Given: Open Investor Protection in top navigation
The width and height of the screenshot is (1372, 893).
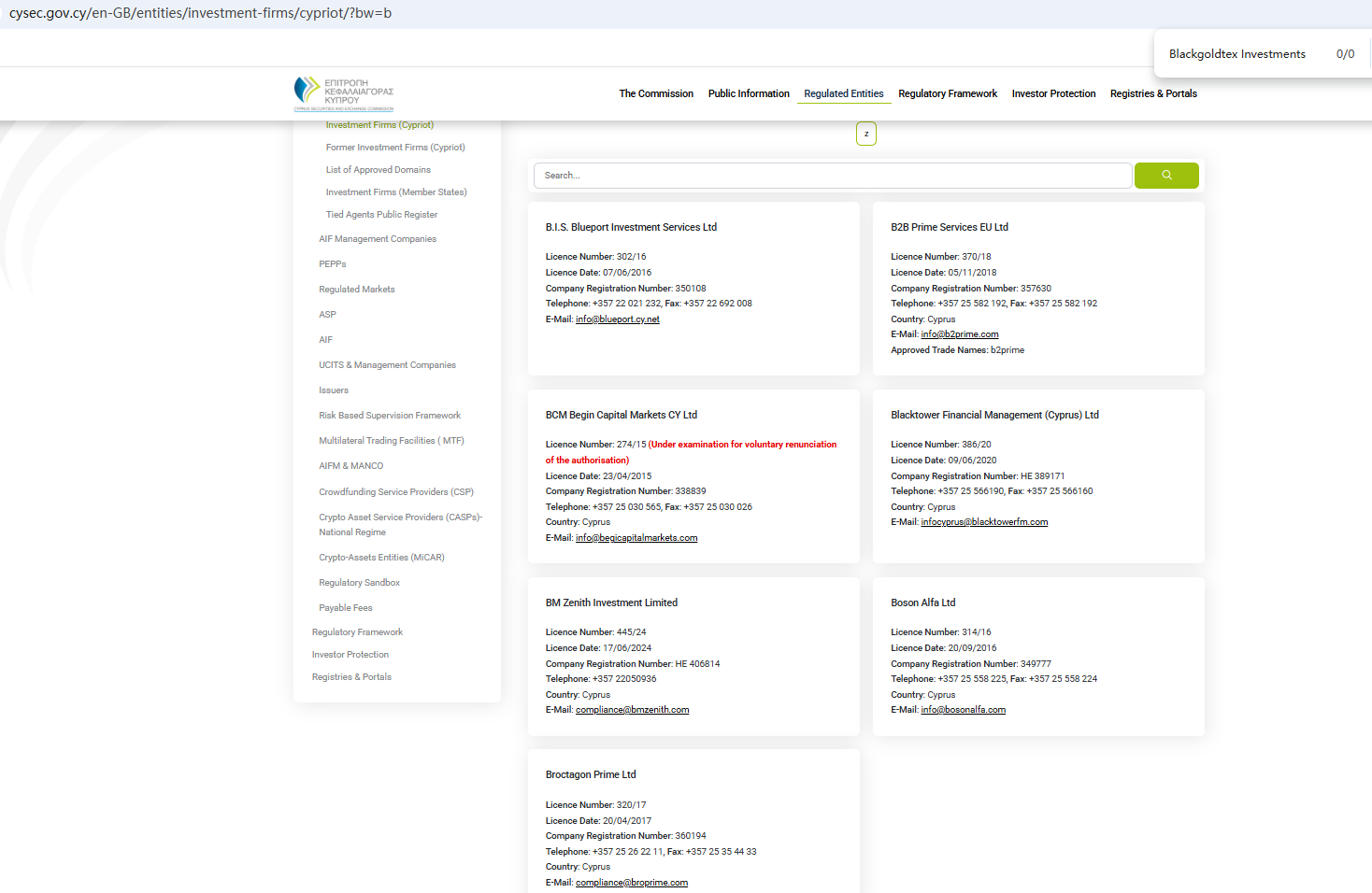Looking at the screenshot, I should coord(1053,93).
